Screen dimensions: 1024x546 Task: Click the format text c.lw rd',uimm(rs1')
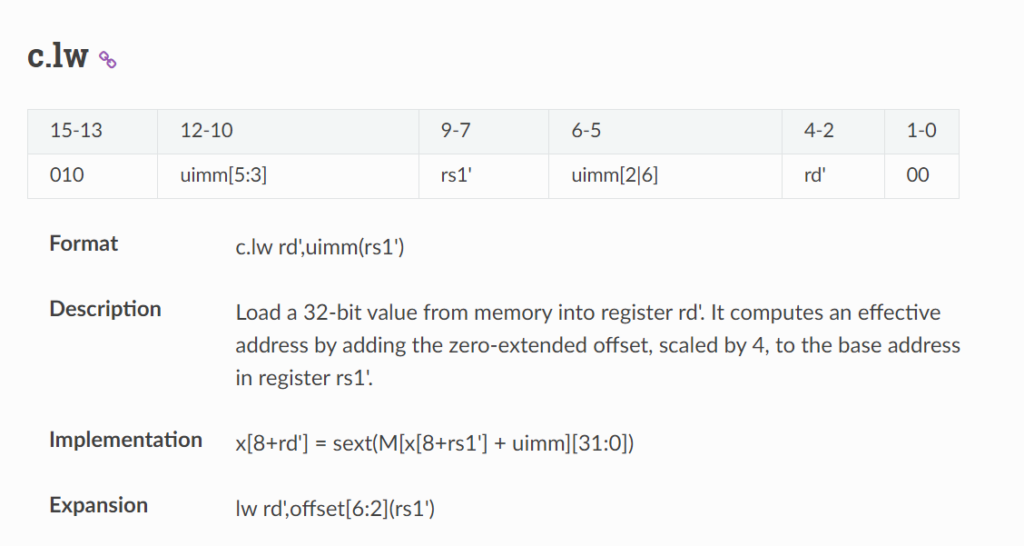(x=320, y=248)
